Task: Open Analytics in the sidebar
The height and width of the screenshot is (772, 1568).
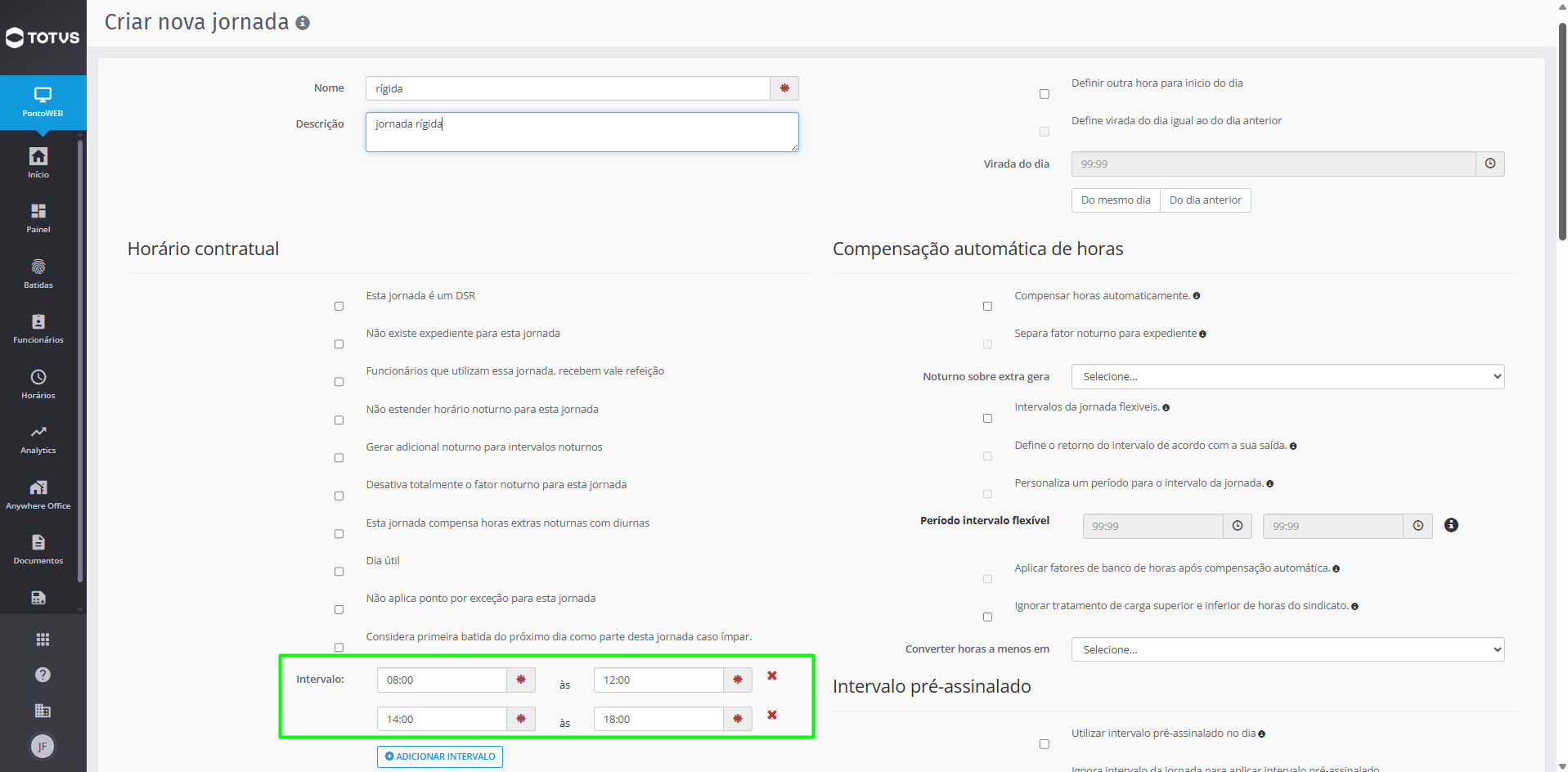Action: pyautogui.click(x=38, y=439)
